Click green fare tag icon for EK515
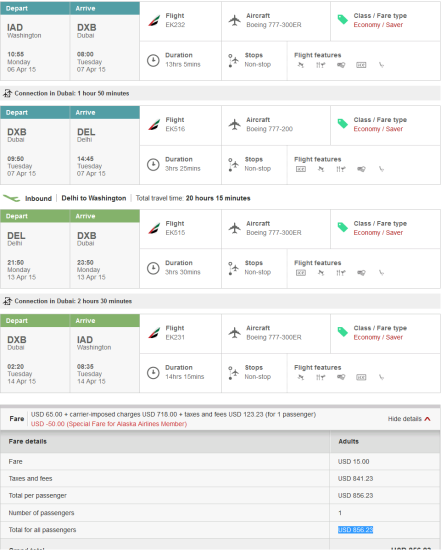Viewport: 441px width, 550px height. coord(342,228)
